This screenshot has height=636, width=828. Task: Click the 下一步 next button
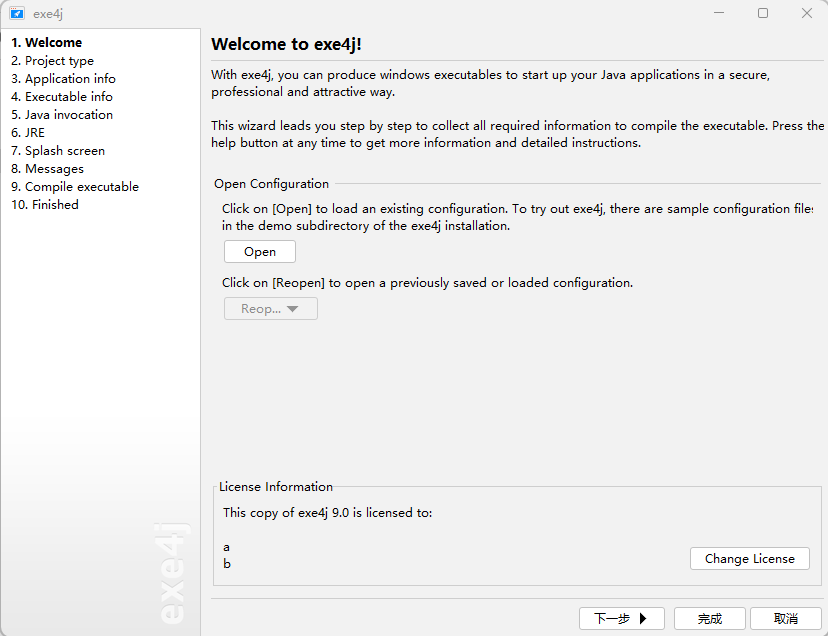tap(622, 618)
